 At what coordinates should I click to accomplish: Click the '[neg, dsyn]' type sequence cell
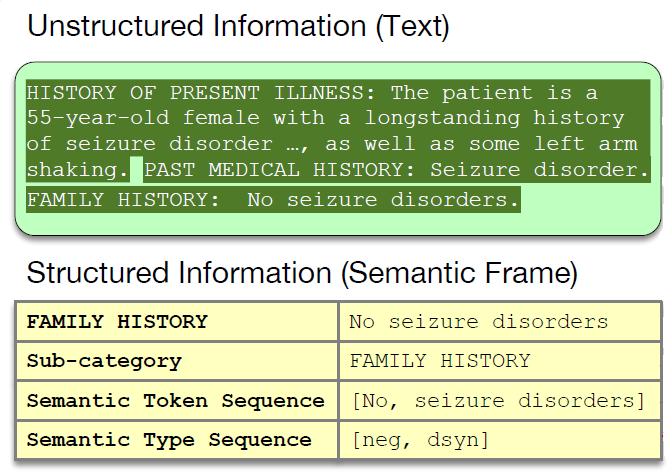(x=419, y=440)
